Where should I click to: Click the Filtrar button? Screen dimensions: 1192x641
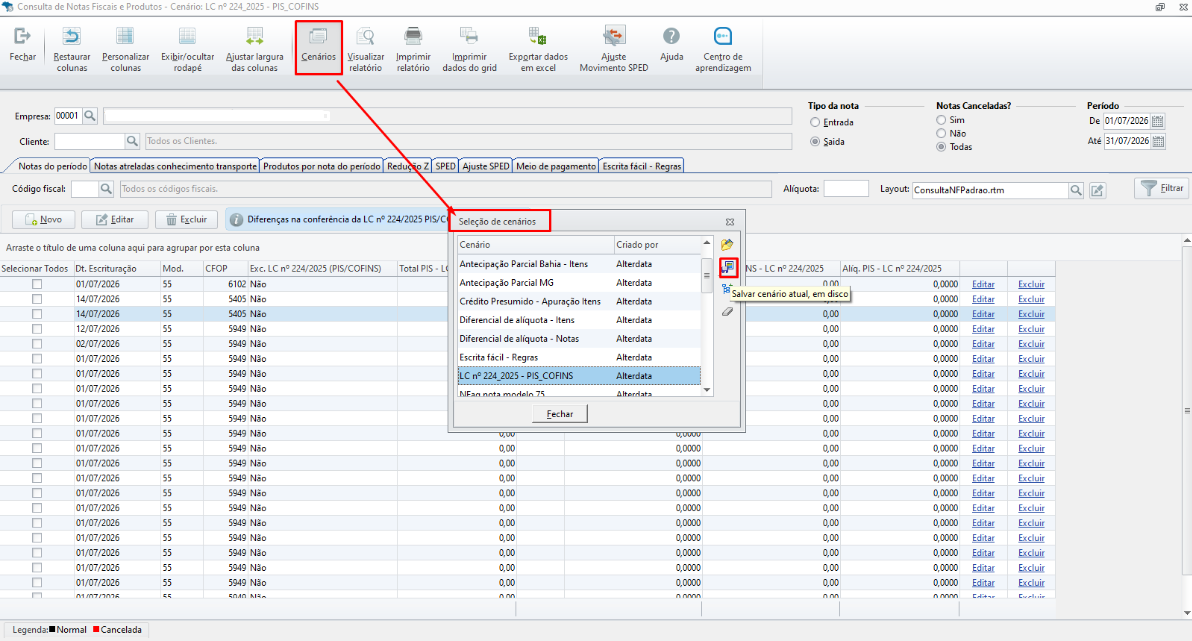click(1161, 188)
